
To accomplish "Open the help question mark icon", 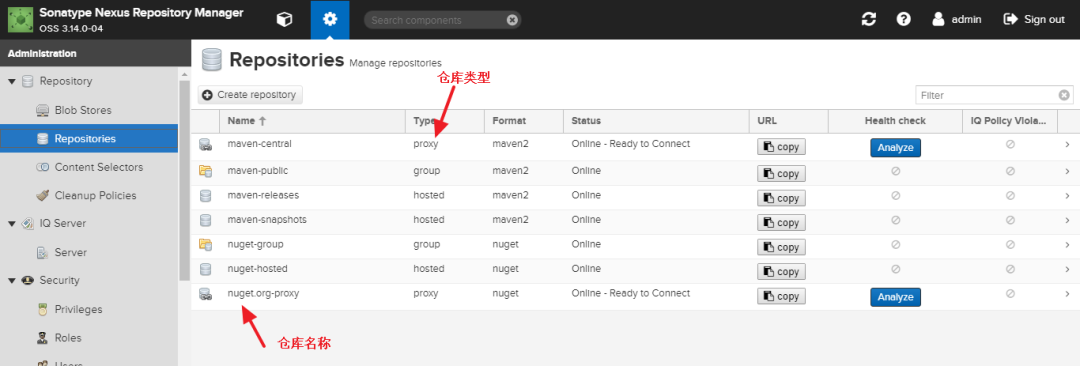I will [x=904, y=19].
